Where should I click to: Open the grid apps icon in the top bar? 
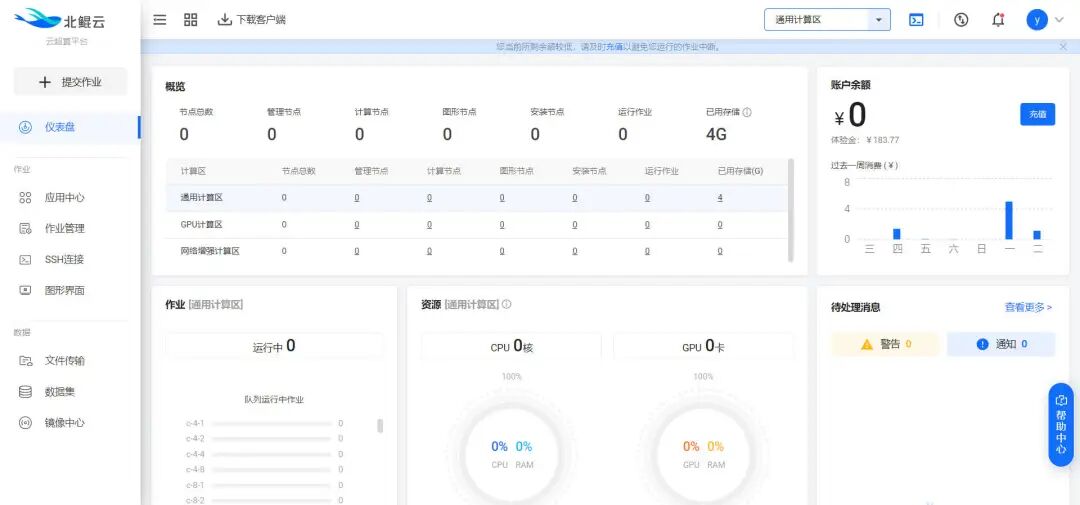pos(191,20)
